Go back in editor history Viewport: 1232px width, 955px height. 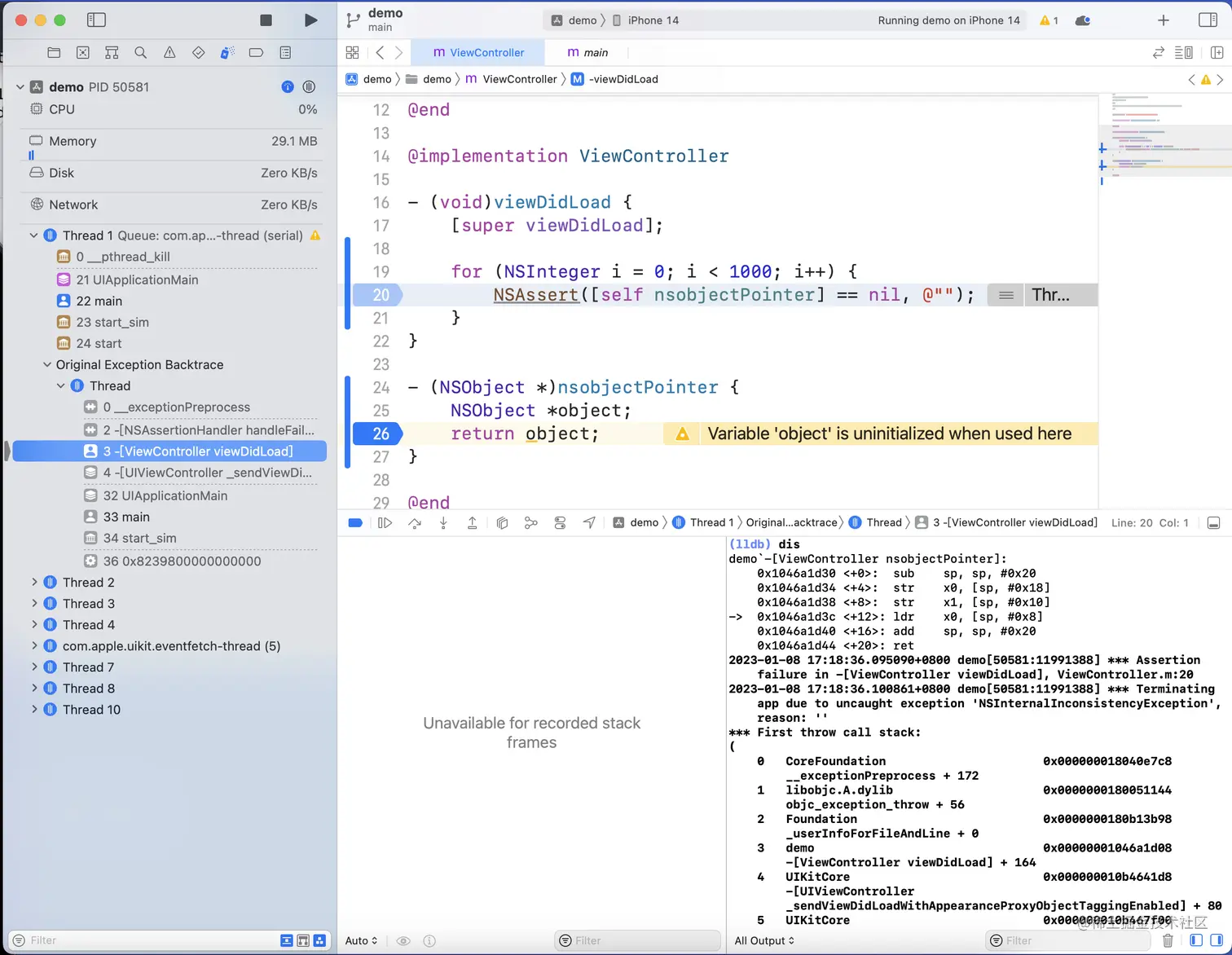(x=380, y=52)
